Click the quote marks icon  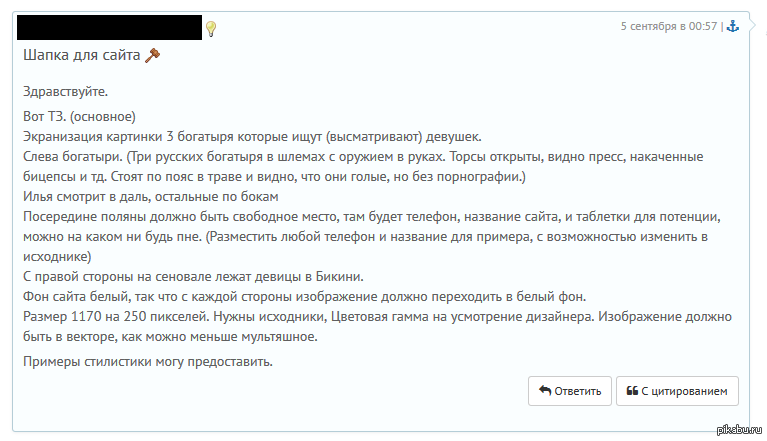point(633,390)
